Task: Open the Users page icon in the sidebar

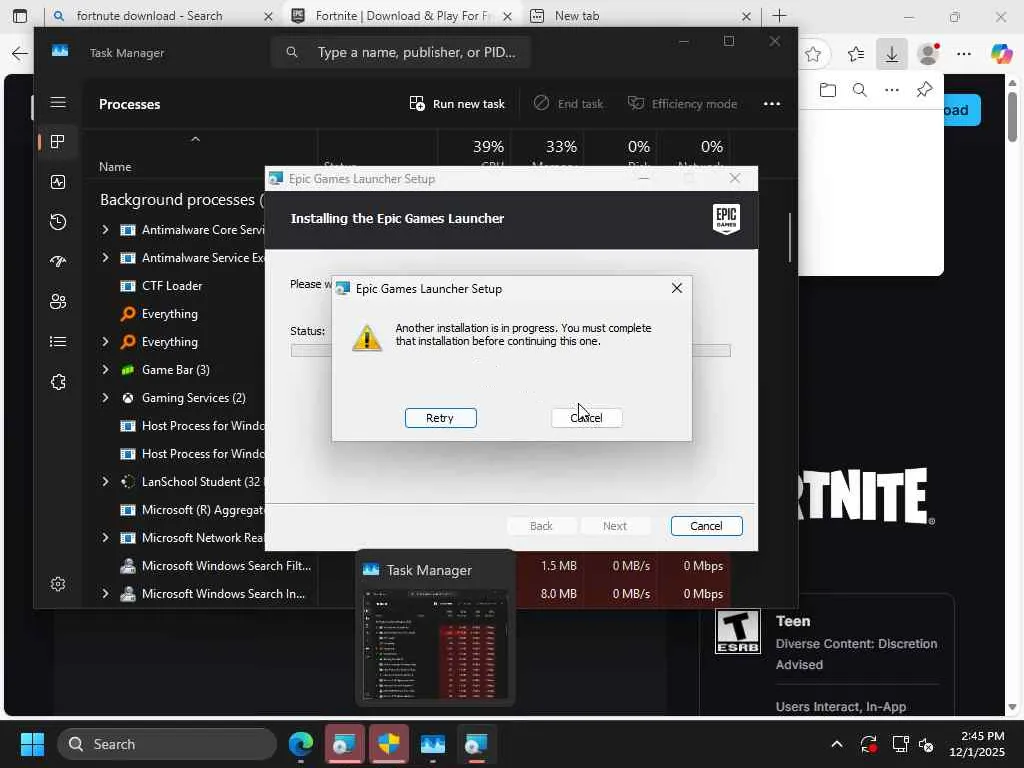Action: point(58,302)
